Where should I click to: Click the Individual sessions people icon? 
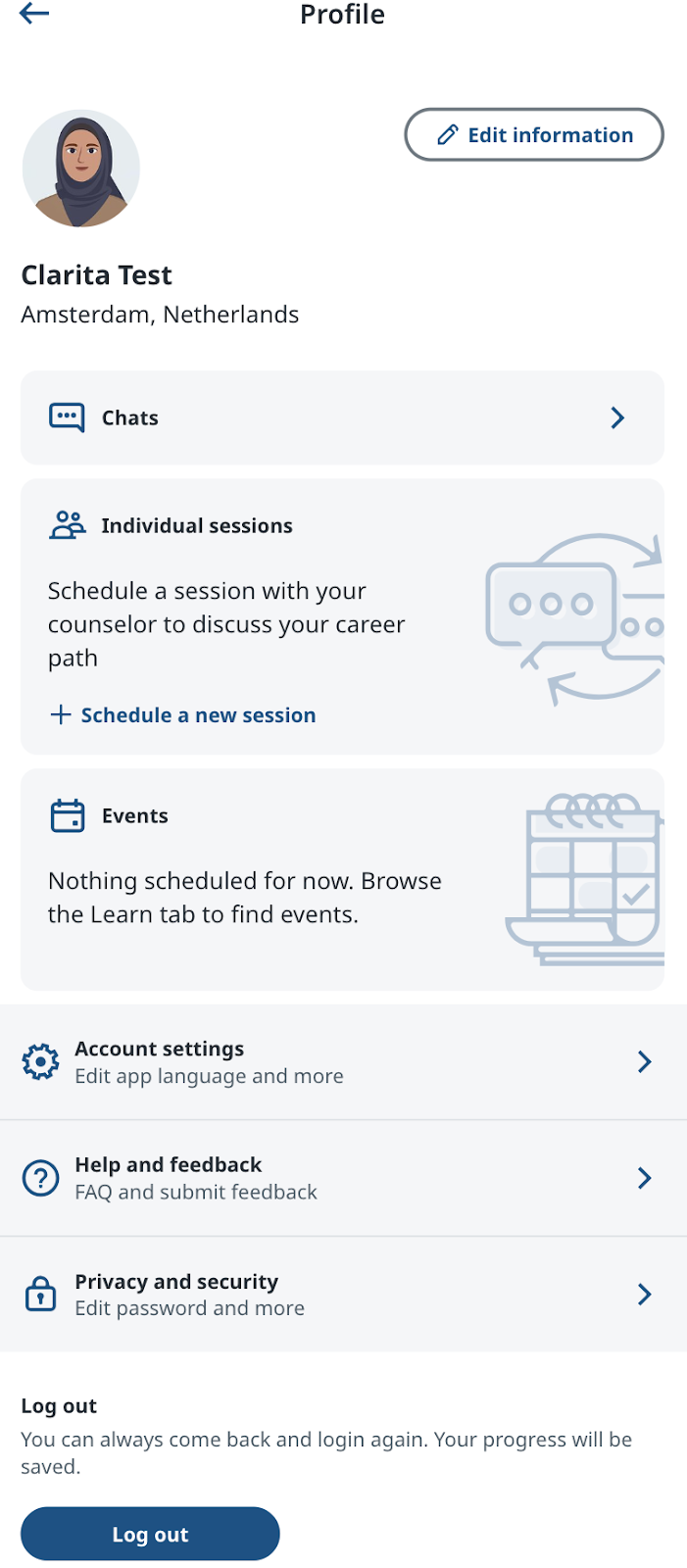[x=68, y=525]
